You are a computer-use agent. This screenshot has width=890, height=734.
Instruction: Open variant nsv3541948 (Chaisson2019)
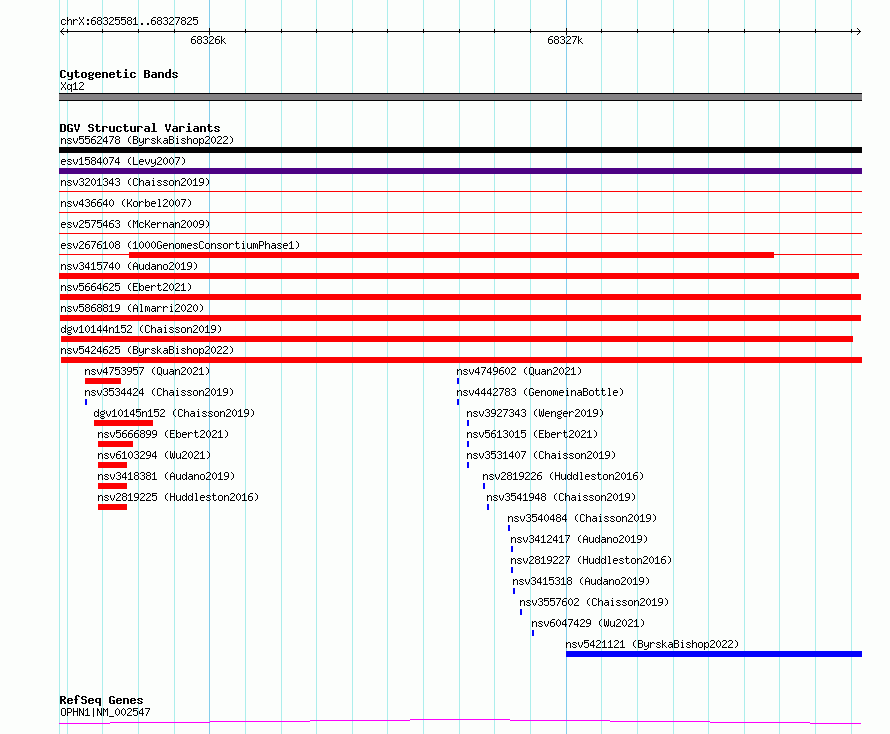point(561,497)
